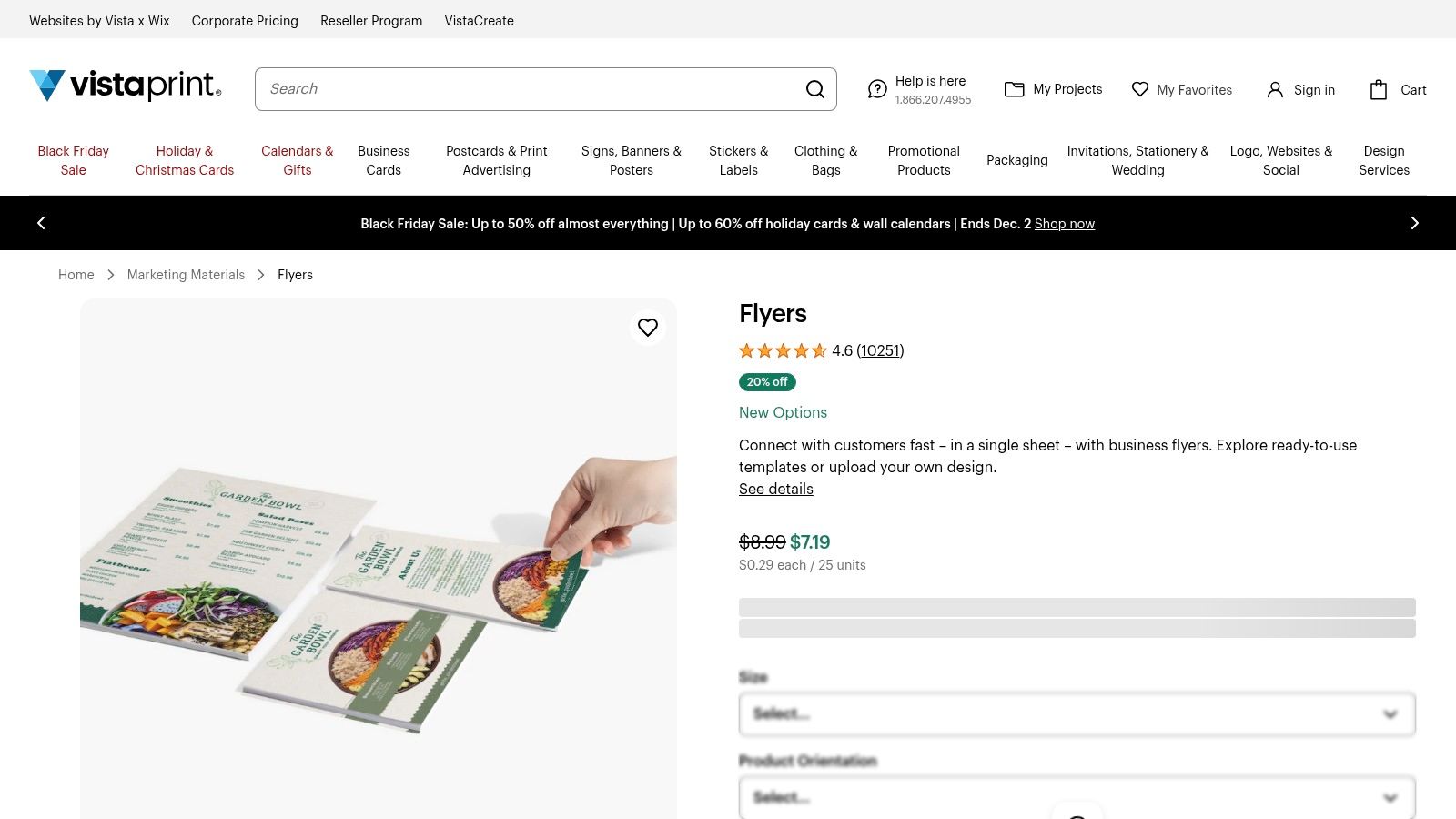The image size is (1456, 819).
Task: Open My Favorites heart icon
Action: [x=1140, y=89]
